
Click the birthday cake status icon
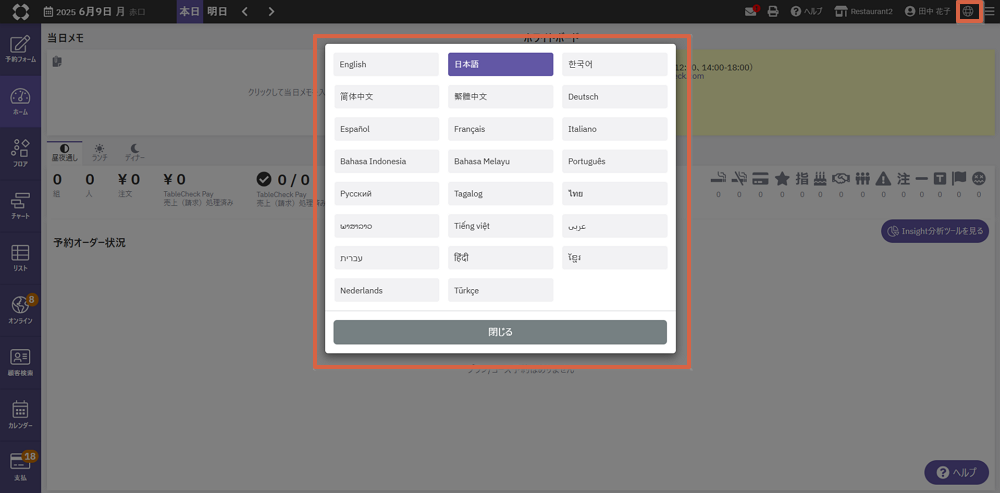(821, 179)
